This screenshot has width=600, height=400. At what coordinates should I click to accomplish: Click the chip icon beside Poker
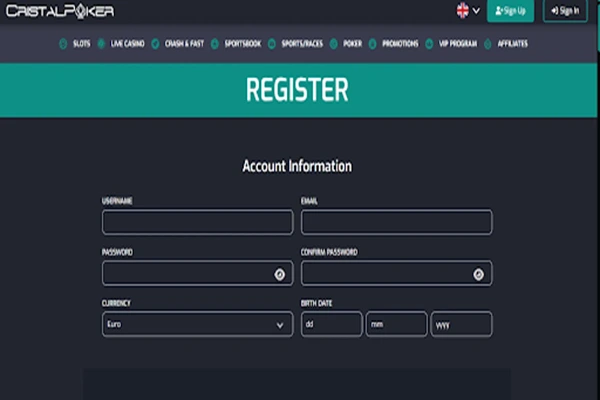(333, 44)
